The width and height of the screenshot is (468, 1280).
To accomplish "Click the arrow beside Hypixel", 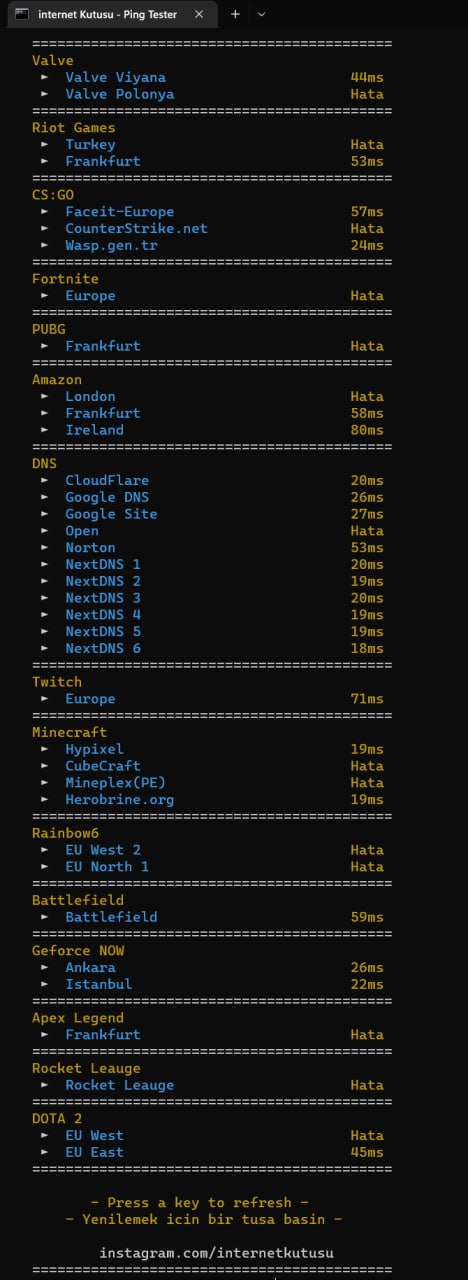I will (45, 749).
